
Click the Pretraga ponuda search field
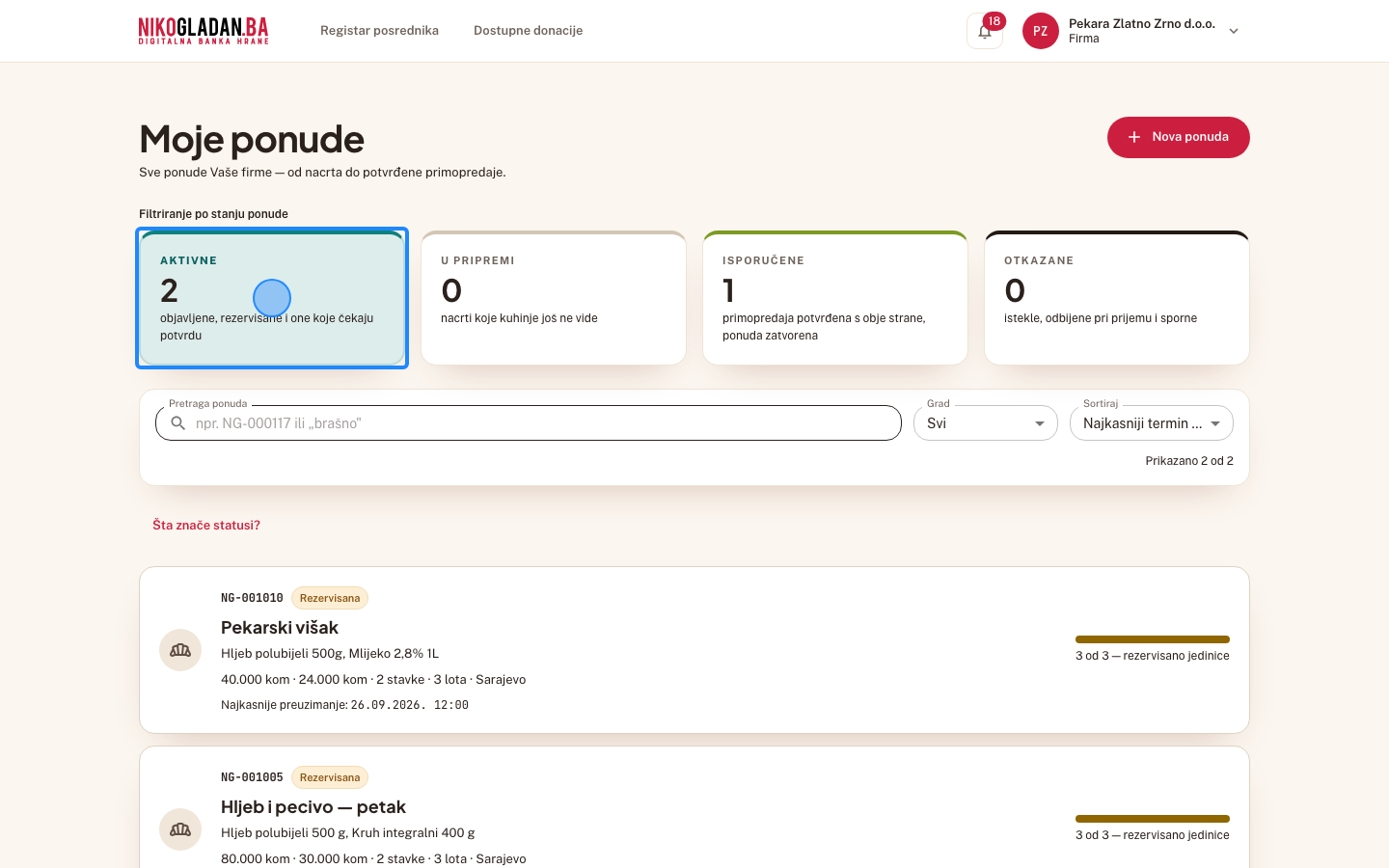point(529,423)
